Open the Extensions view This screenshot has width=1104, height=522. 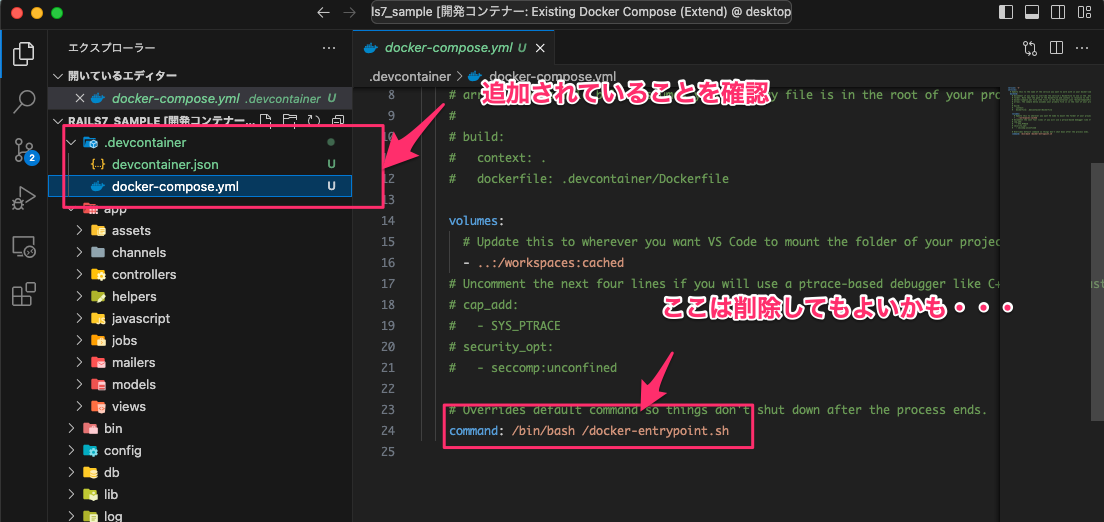pyautogui.click(x=23, y=294)
